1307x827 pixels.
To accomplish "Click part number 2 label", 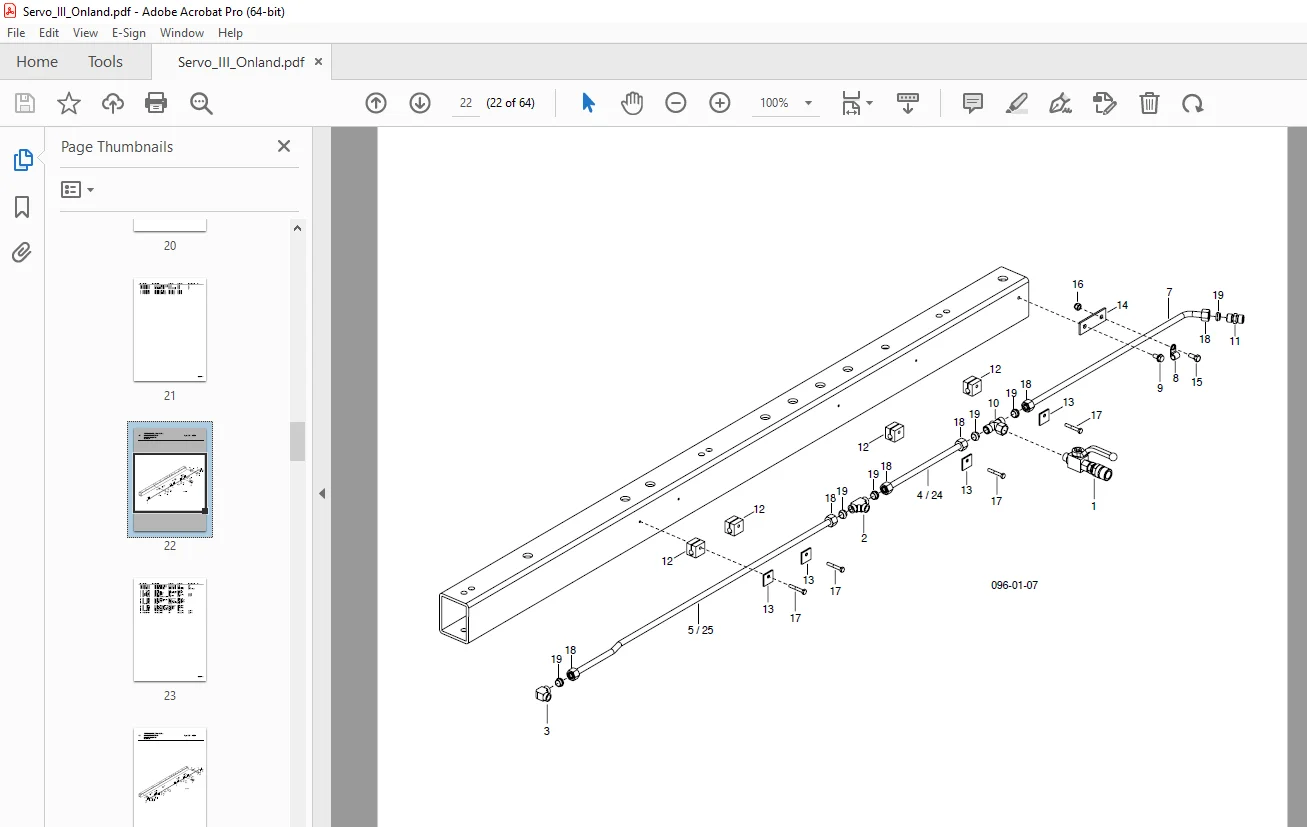I will click(x=864, y=538).
